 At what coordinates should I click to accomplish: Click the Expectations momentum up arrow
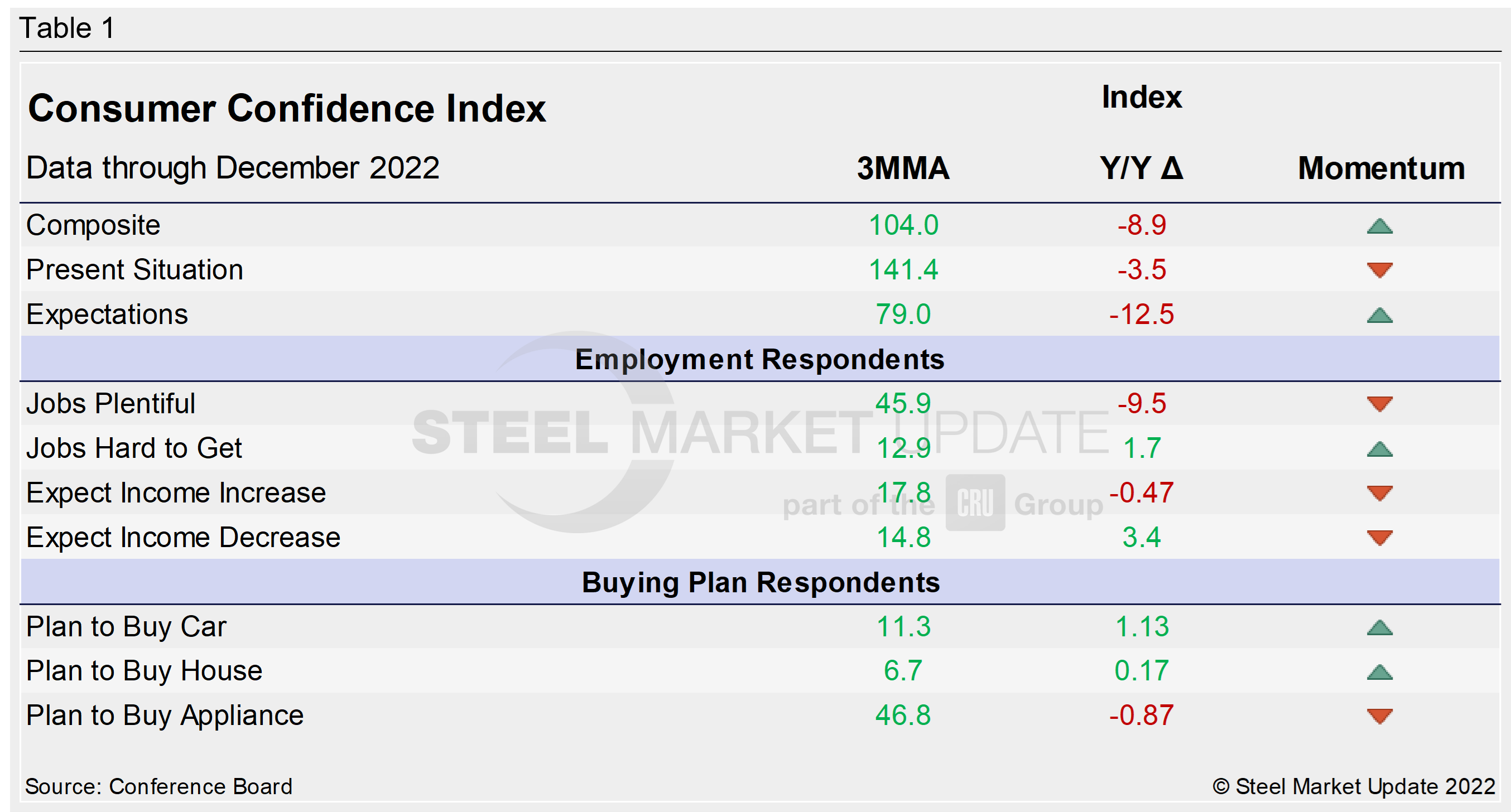(x=1379, y=316)
